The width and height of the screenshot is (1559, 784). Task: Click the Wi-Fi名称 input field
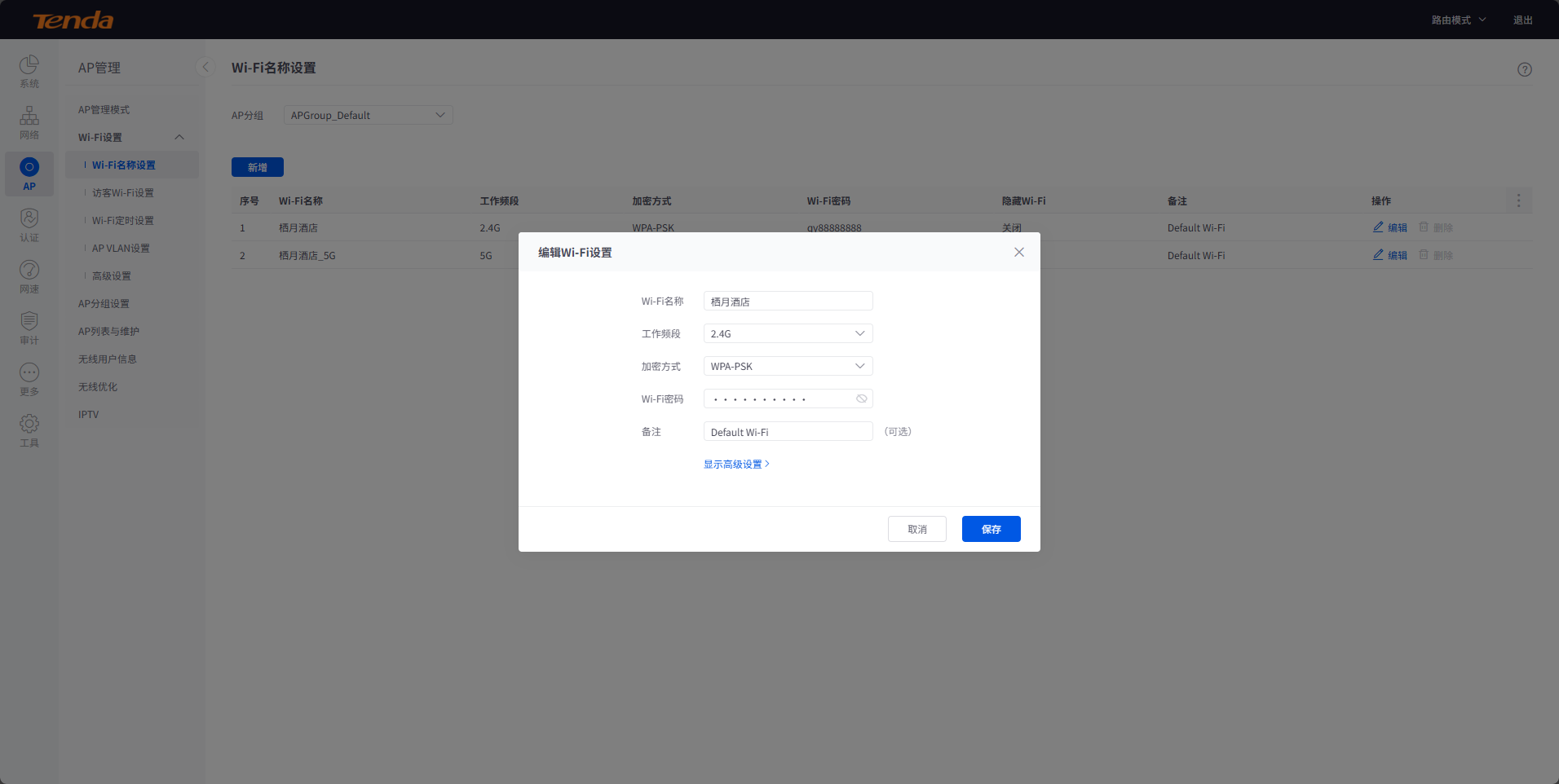pos(788,301)
